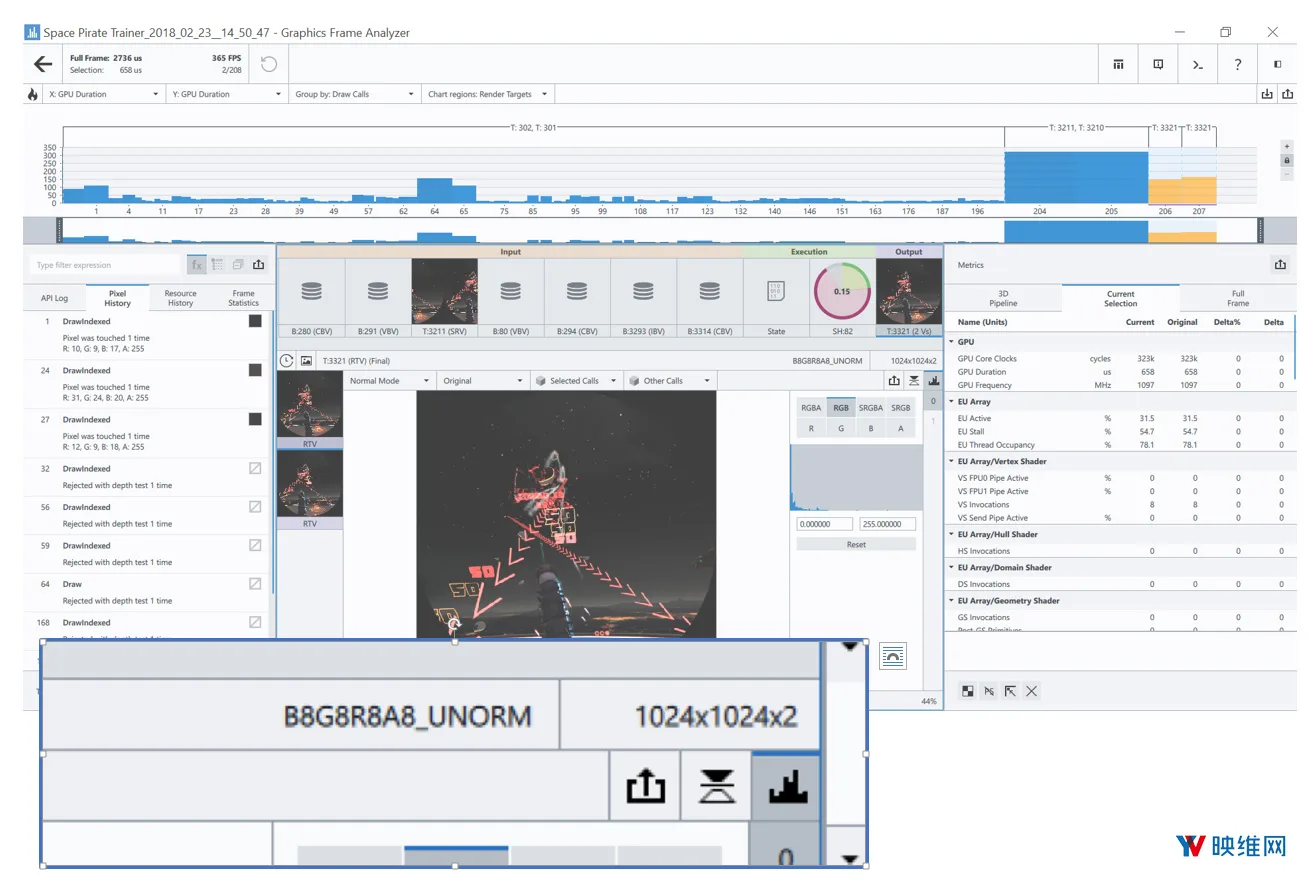The width and height of the screenshot is (1316, 887).
Task: Click the collapse-all icon in the filter bar
Action: [238, 265]
